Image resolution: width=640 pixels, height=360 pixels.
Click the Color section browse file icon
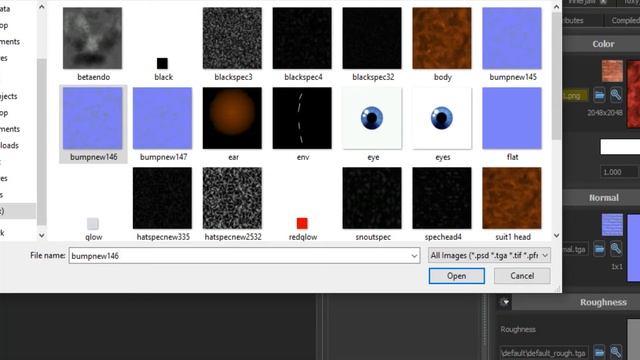[599, 96]
